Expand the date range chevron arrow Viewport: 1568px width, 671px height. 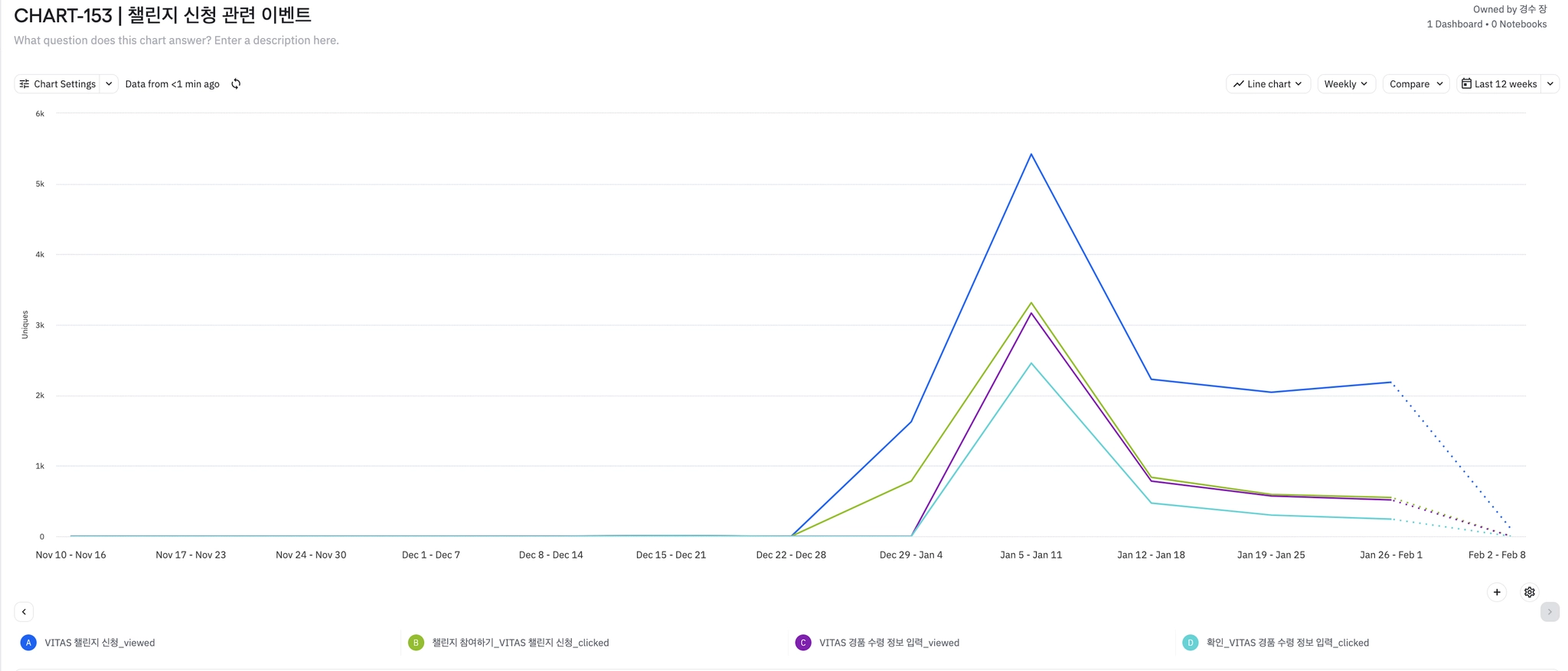coord(1550,84)
